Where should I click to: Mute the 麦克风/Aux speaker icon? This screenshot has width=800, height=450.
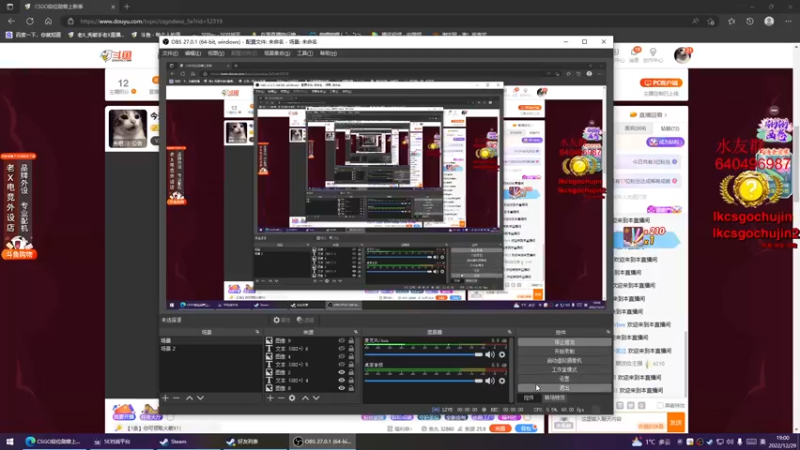tap(490, 355)
